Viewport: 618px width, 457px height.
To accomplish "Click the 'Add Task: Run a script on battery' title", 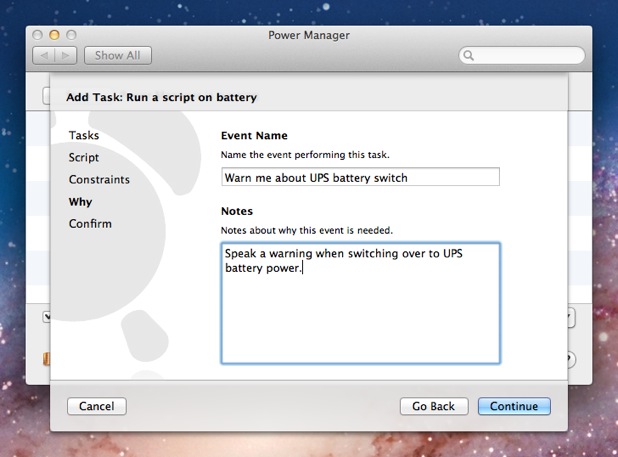I will tap(162, 97).
